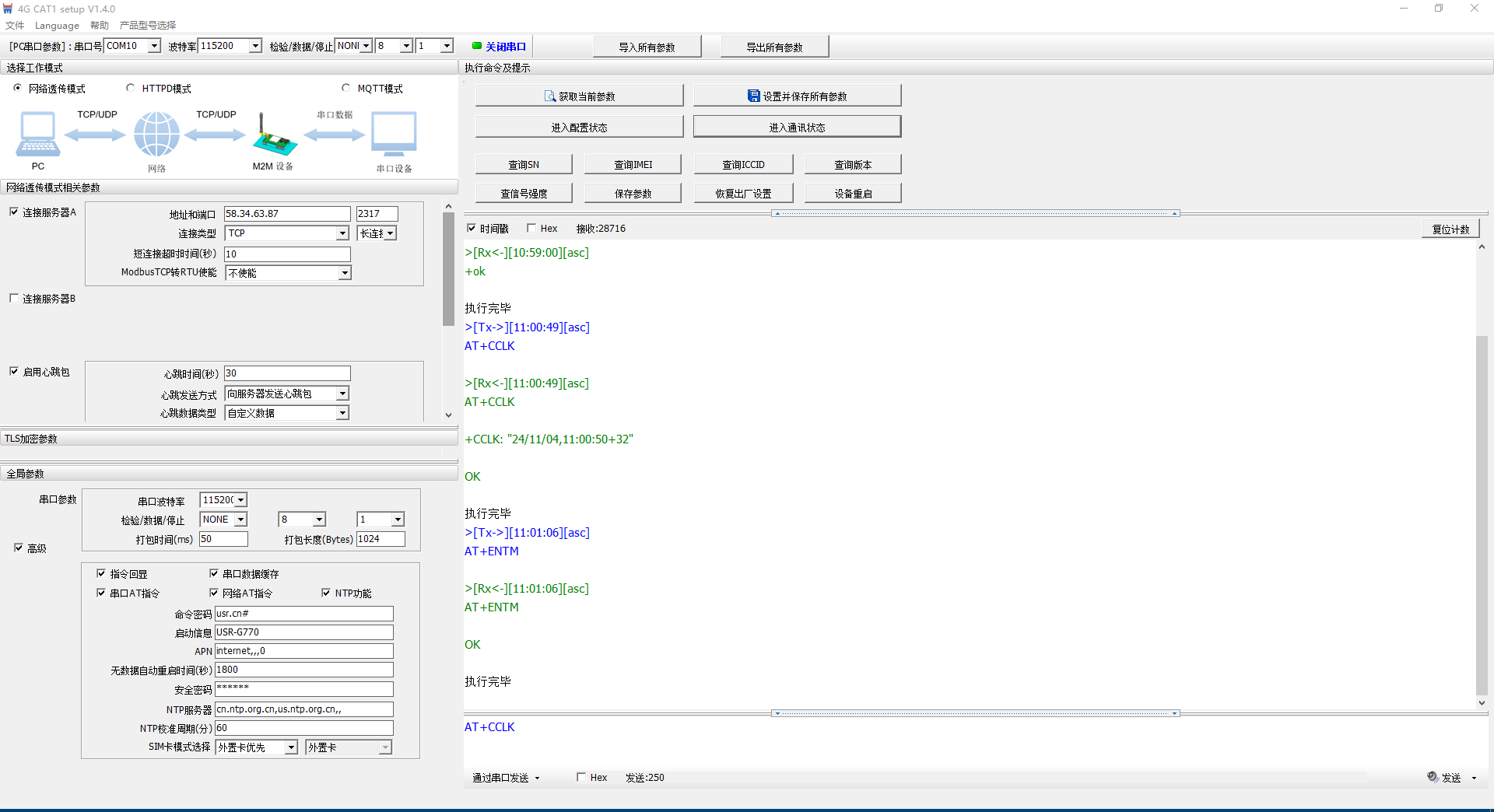Viewport: 1494px width, 812px height.
Task: Select the HTTPD mode radio button
Action: [x=130, y=88]
